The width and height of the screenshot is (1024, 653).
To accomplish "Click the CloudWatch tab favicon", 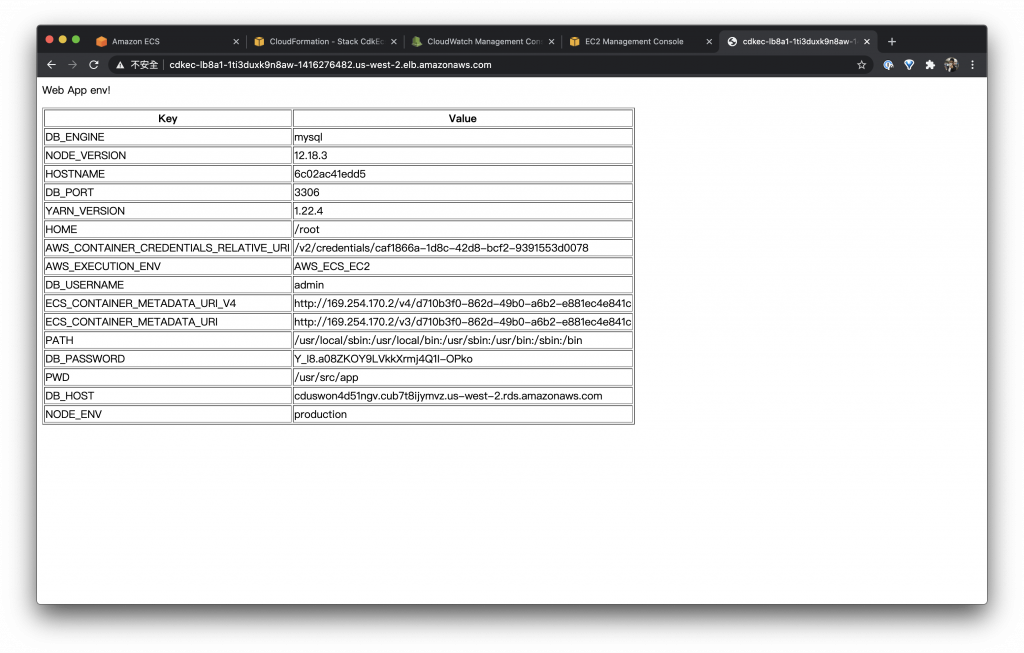I will pos(417,41).
